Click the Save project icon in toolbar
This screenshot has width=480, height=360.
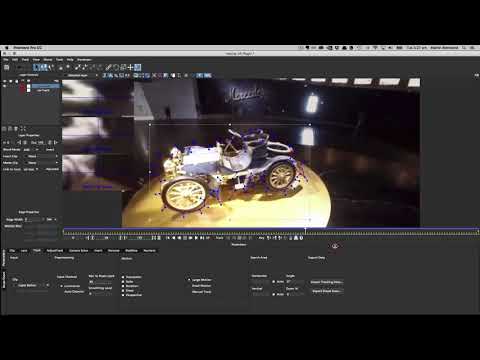pos(6,67)
